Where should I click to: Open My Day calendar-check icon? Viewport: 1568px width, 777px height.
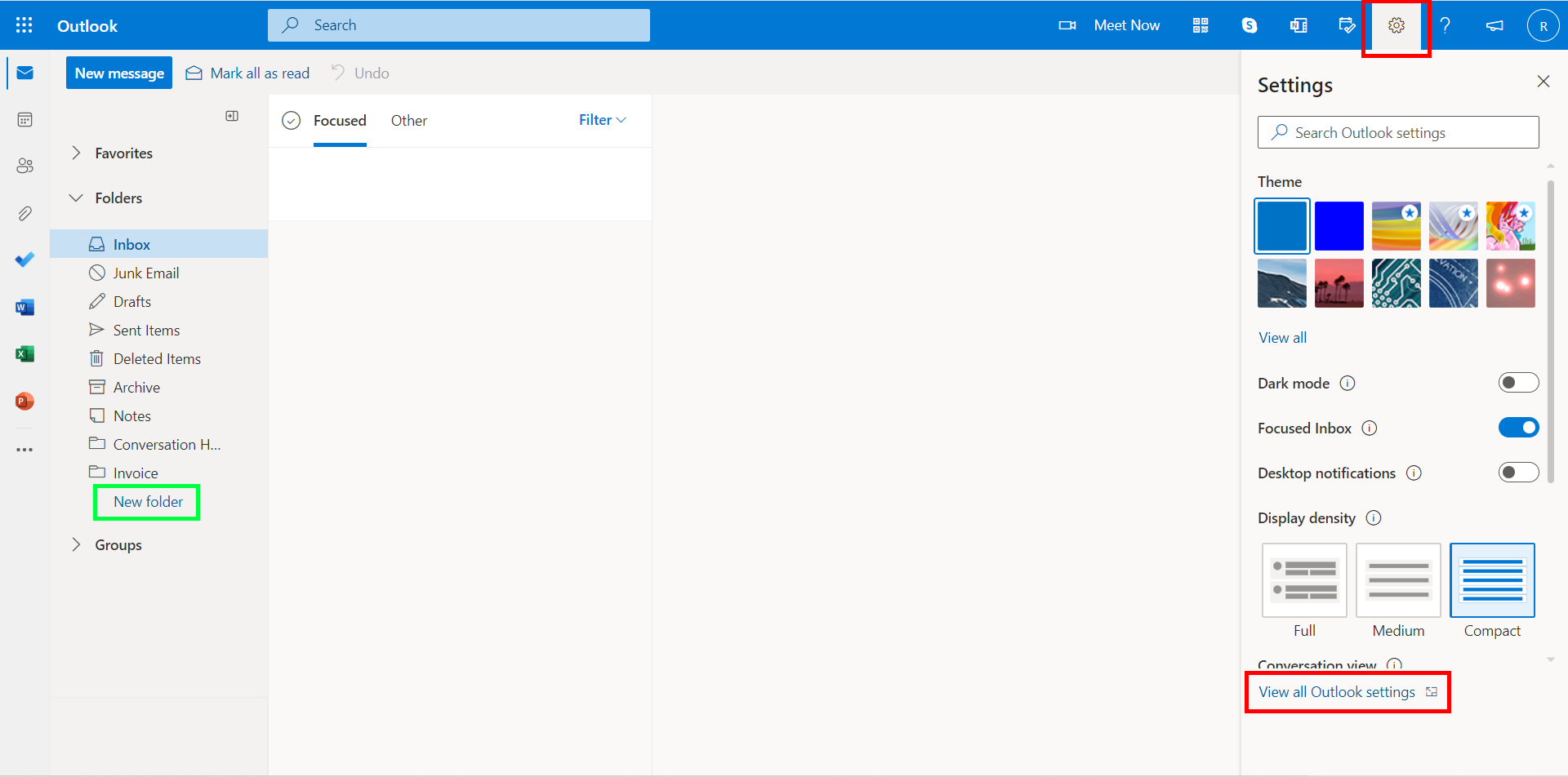click(x=1347, y=25)
